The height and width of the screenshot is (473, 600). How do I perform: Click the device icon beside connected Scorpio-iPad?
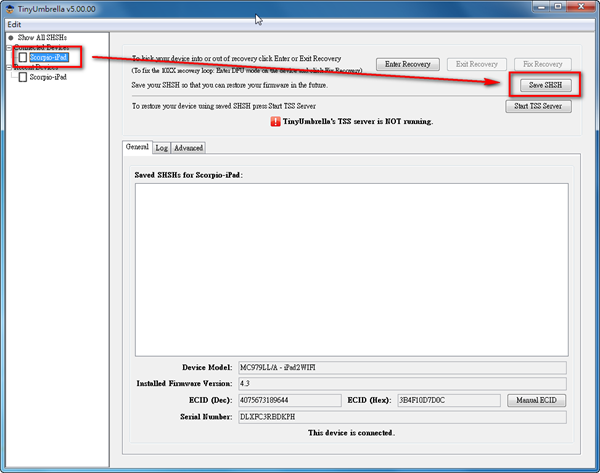(x=23, y=57)
